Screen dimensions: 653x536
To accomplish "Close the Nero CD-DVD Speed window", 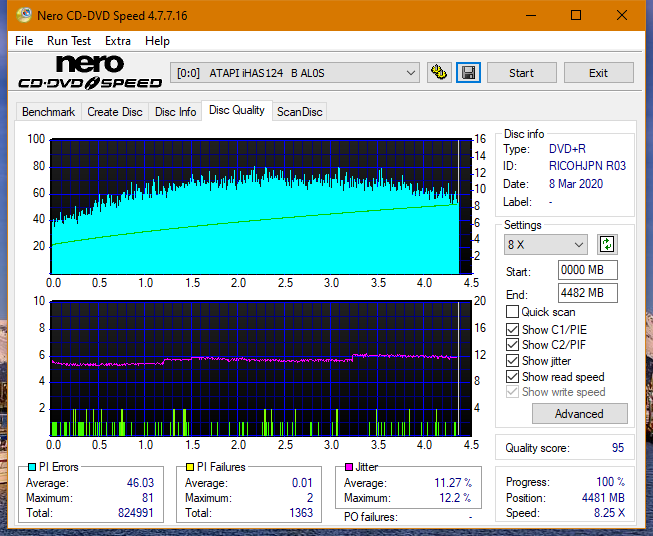I will tap(622, 15).
